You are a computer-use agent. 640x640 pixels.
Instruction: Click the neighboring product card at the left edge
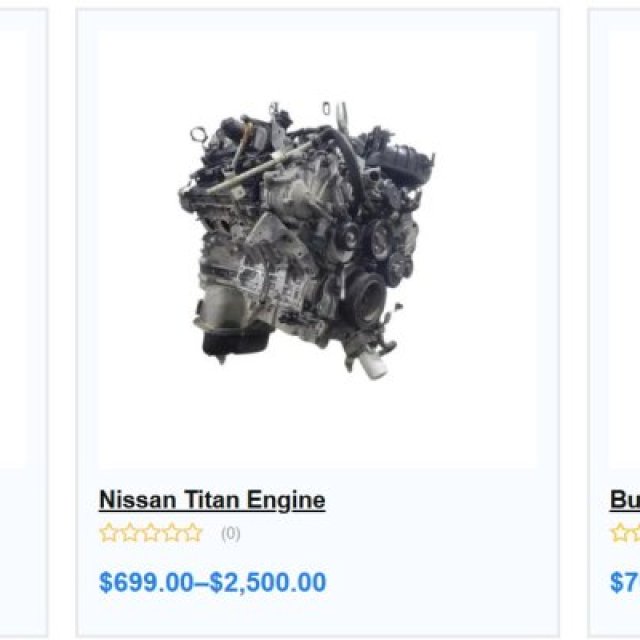(24, 322)
